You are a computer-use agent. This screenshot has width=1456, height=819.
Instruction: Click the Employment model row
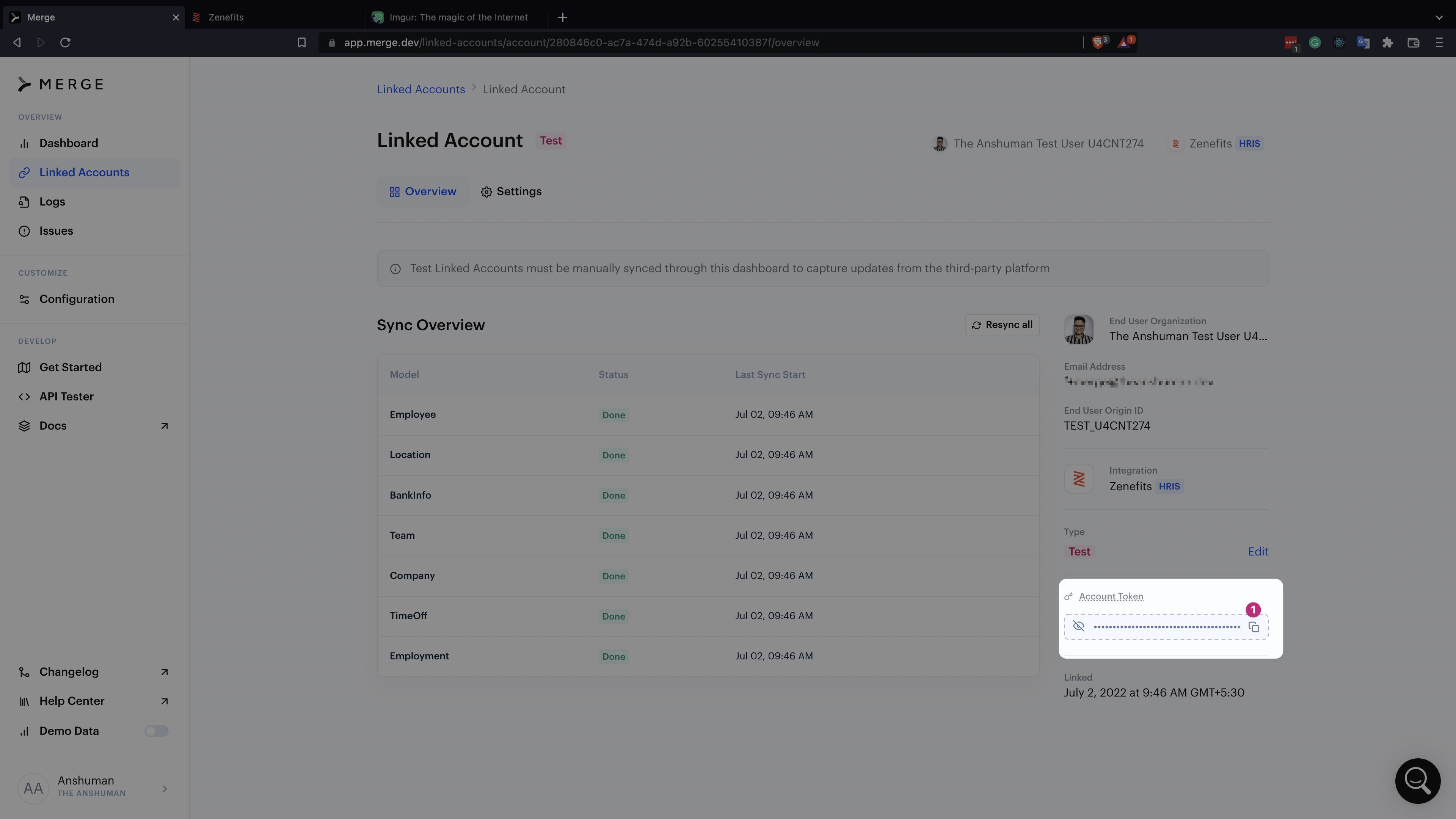[708, 656]
